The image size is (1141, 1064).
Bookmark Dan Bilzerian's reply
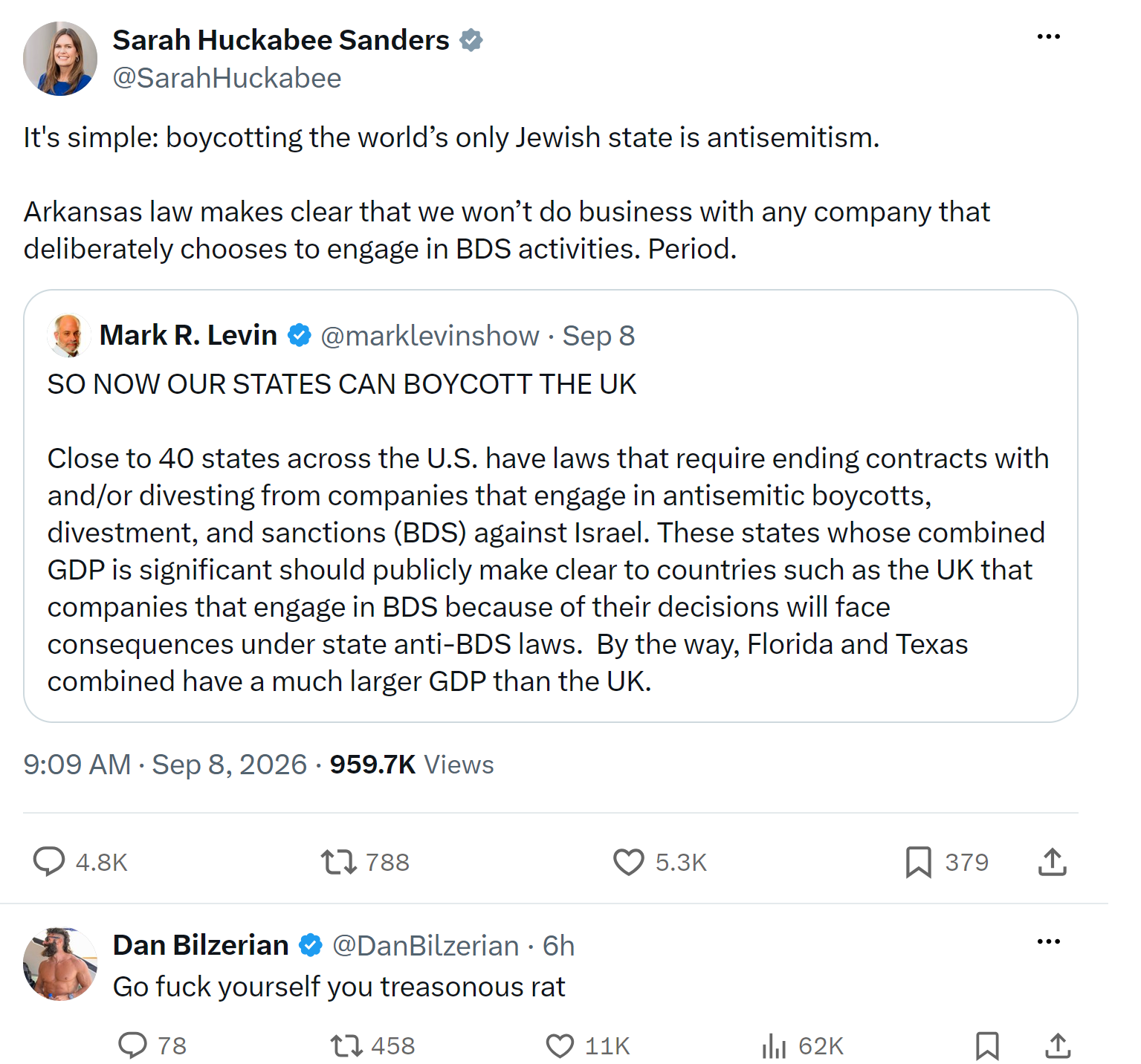[x=987, y=1045]
